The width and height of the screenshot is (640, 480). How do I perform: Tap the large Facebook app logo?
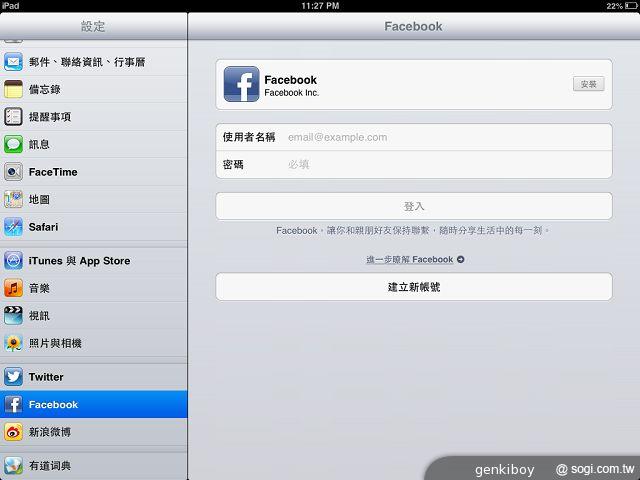pyautogui.click(x=241, y=84)
